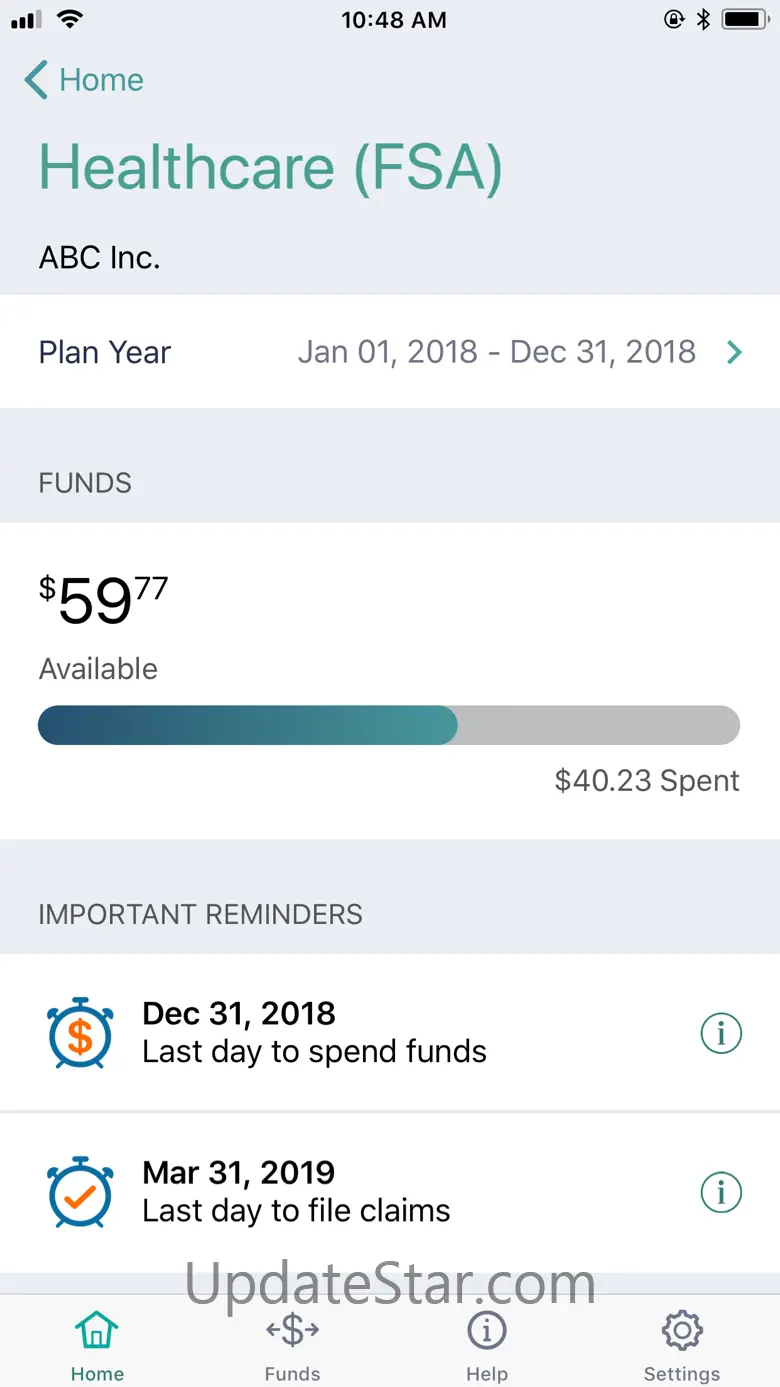
Task: Open Plan Year date range selector
Action: click(497, 352)
